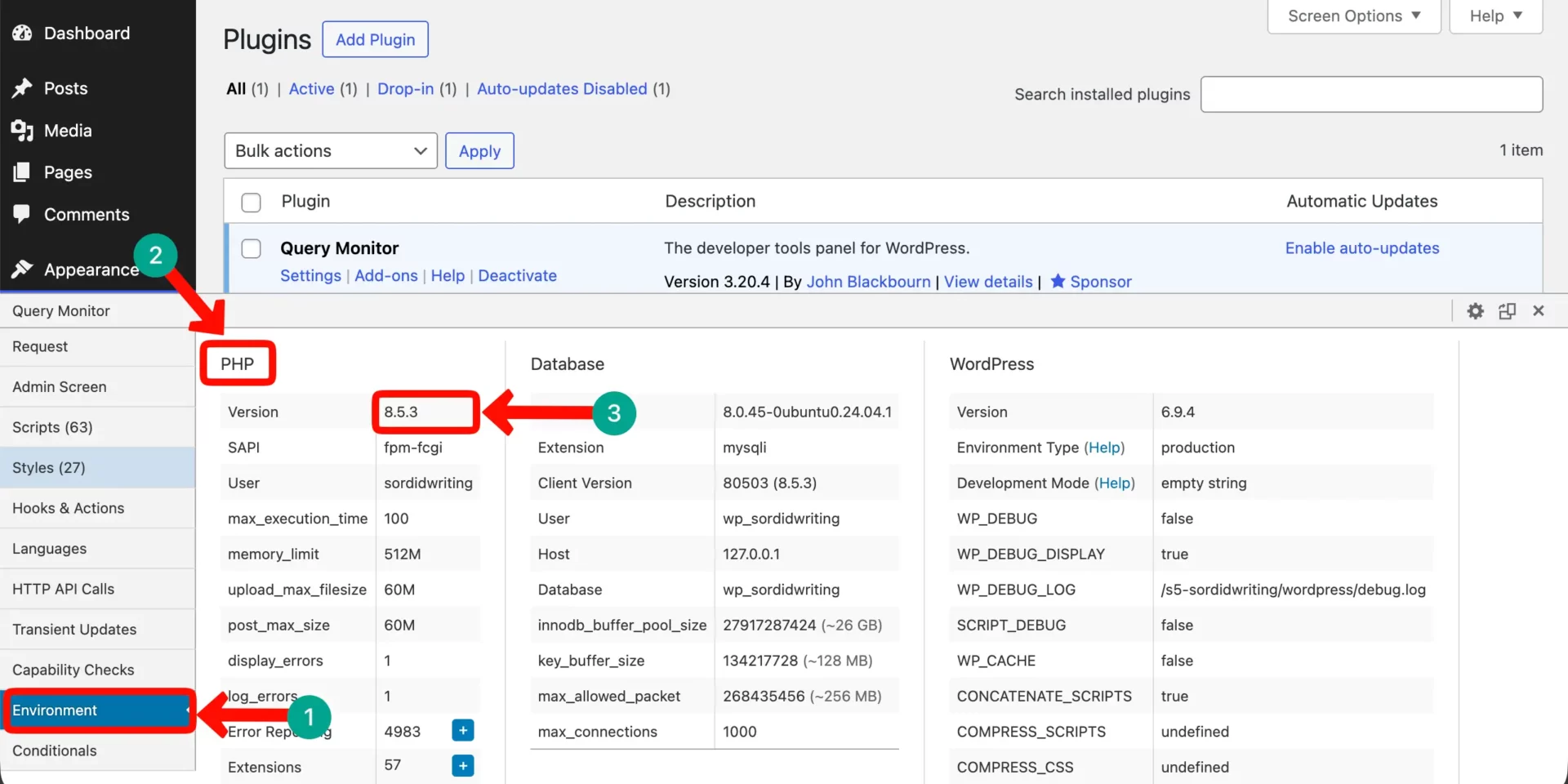Open the Screen Options dropdown

pyautogui.click(x=1352, y=16)
